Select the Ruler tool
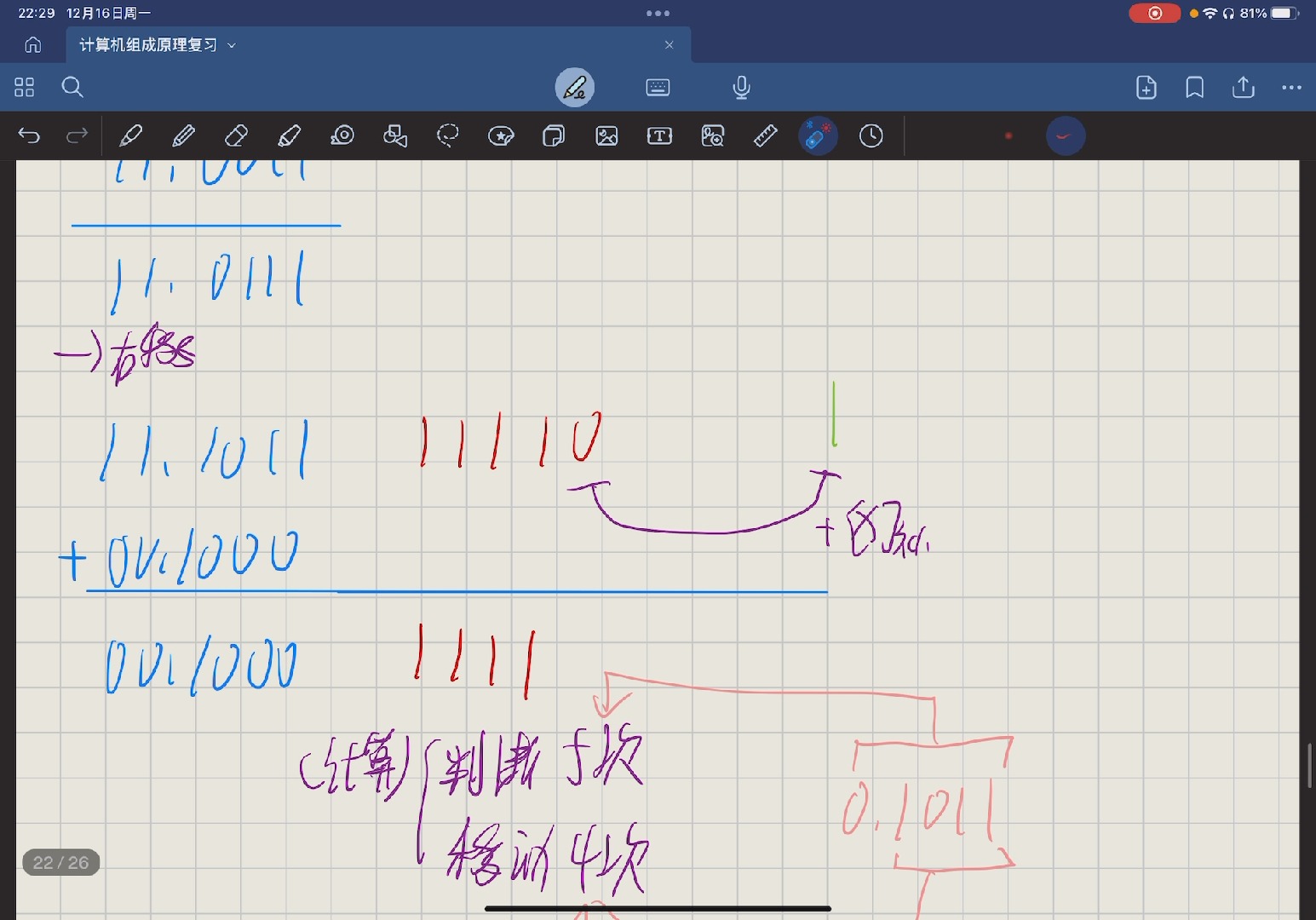 [765, 135]
